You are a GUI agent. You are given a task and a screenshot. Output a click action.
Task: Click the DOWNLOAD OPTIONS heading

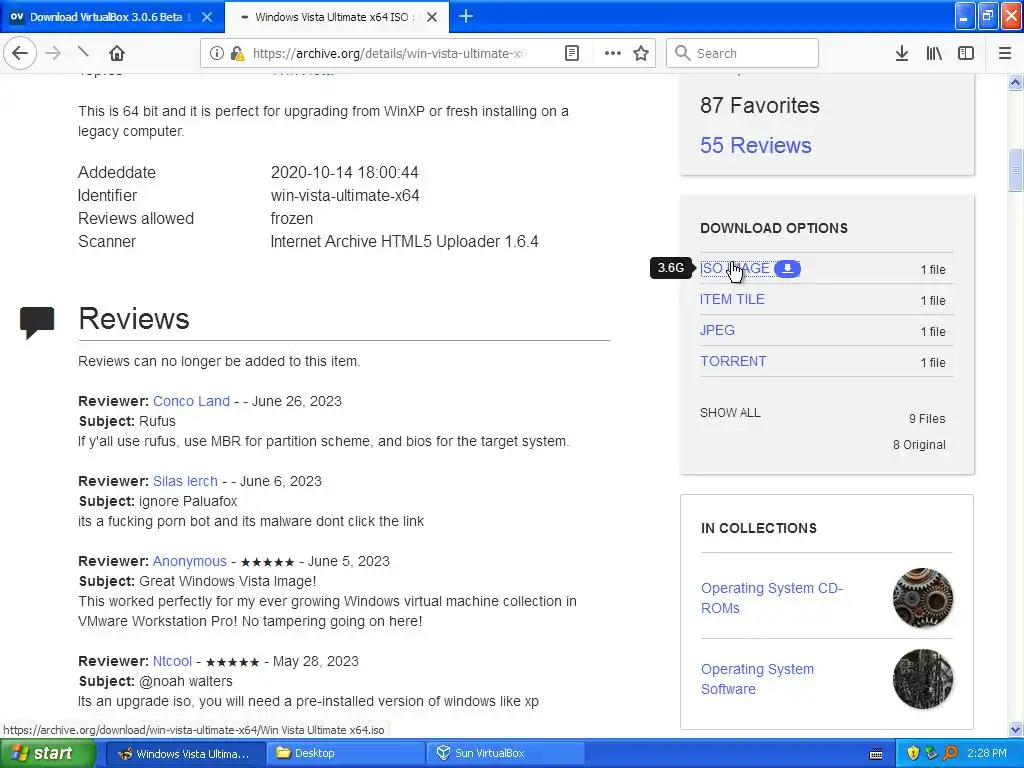point(774,228)
